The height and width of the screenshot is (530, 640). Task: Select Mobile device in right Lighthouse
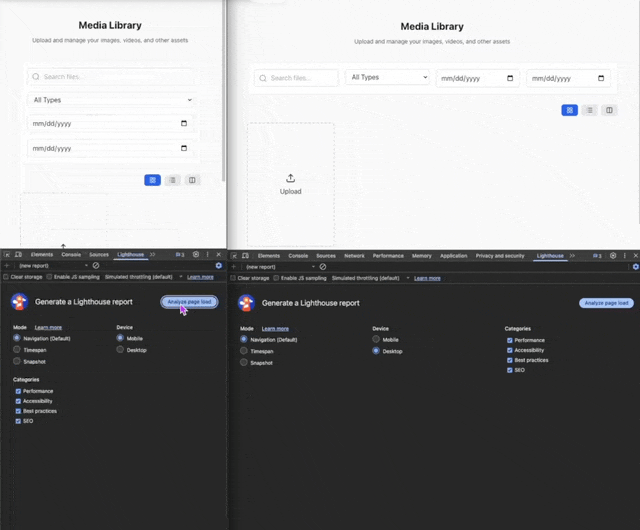[376, 339]
